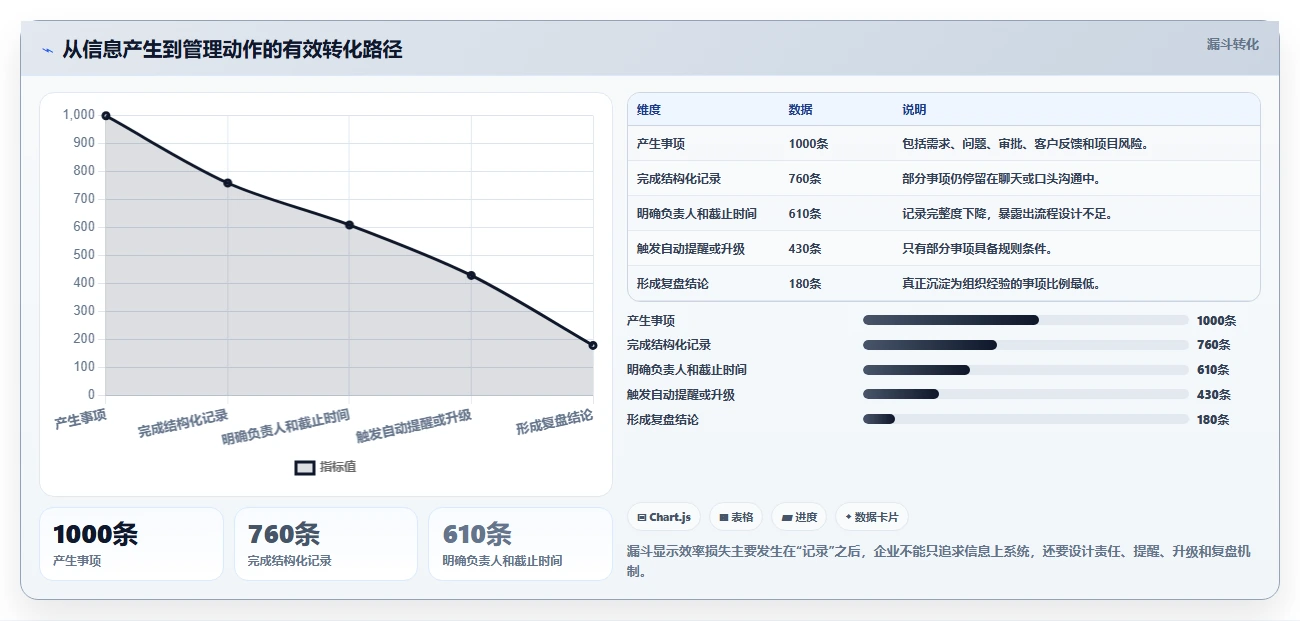The image size is (1300, 621).
Task: Click the 760条 value in the table
Action: point(805,179)
